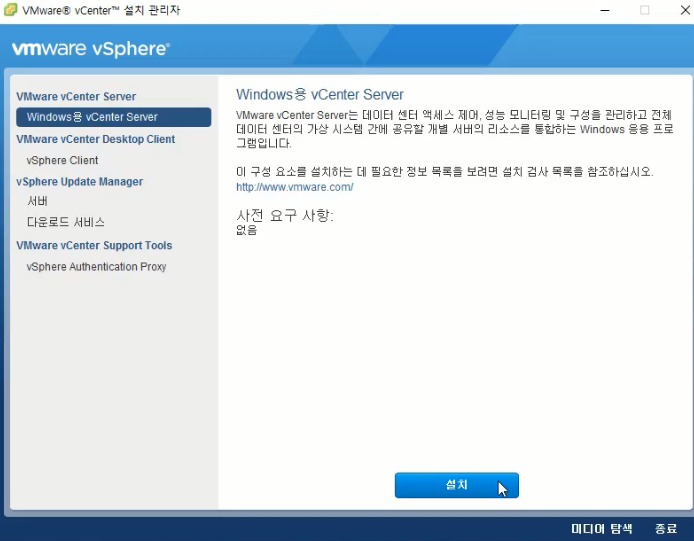This screenshot has height=541, width=694.
Task: Select vSphere Client in the sidebar
Action: point(62,160)
